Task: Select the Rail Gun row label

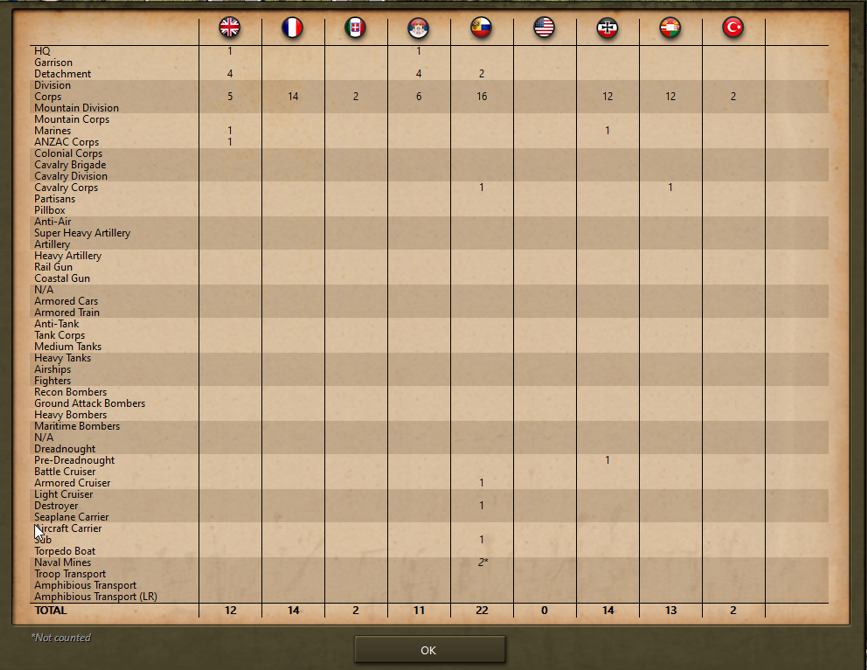Action: (x=53, y=267)
